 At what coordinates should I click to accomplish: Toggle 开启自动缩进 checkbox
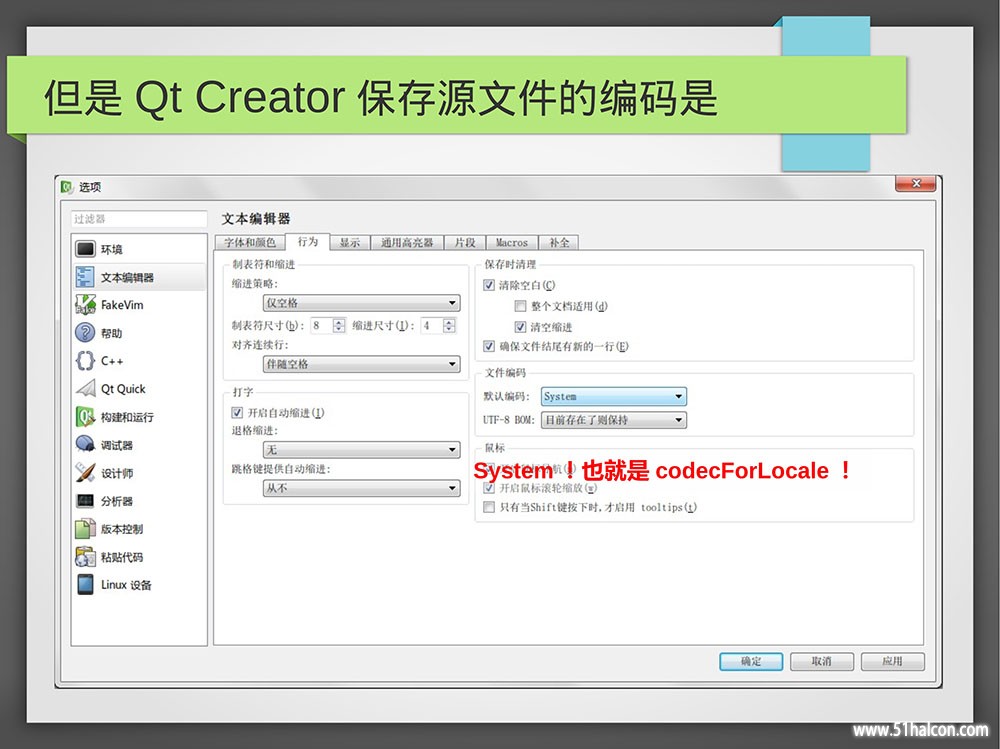coord(237,413)
